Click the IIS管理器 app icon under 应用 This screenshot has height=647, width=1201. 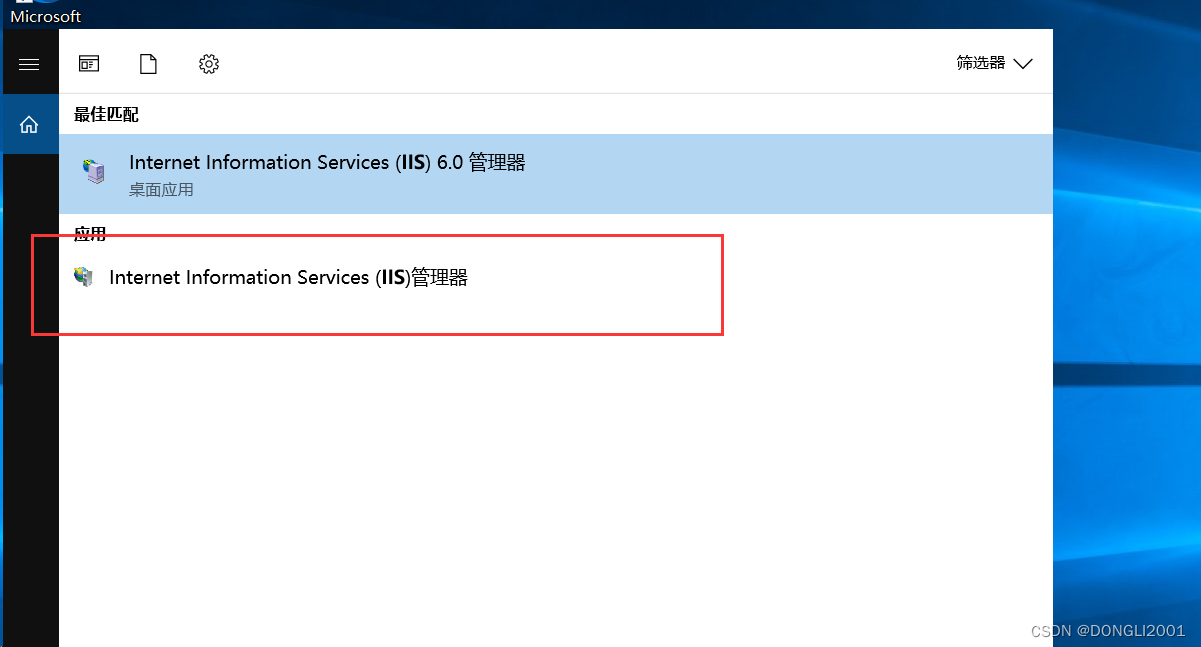[x=84, y=277]
